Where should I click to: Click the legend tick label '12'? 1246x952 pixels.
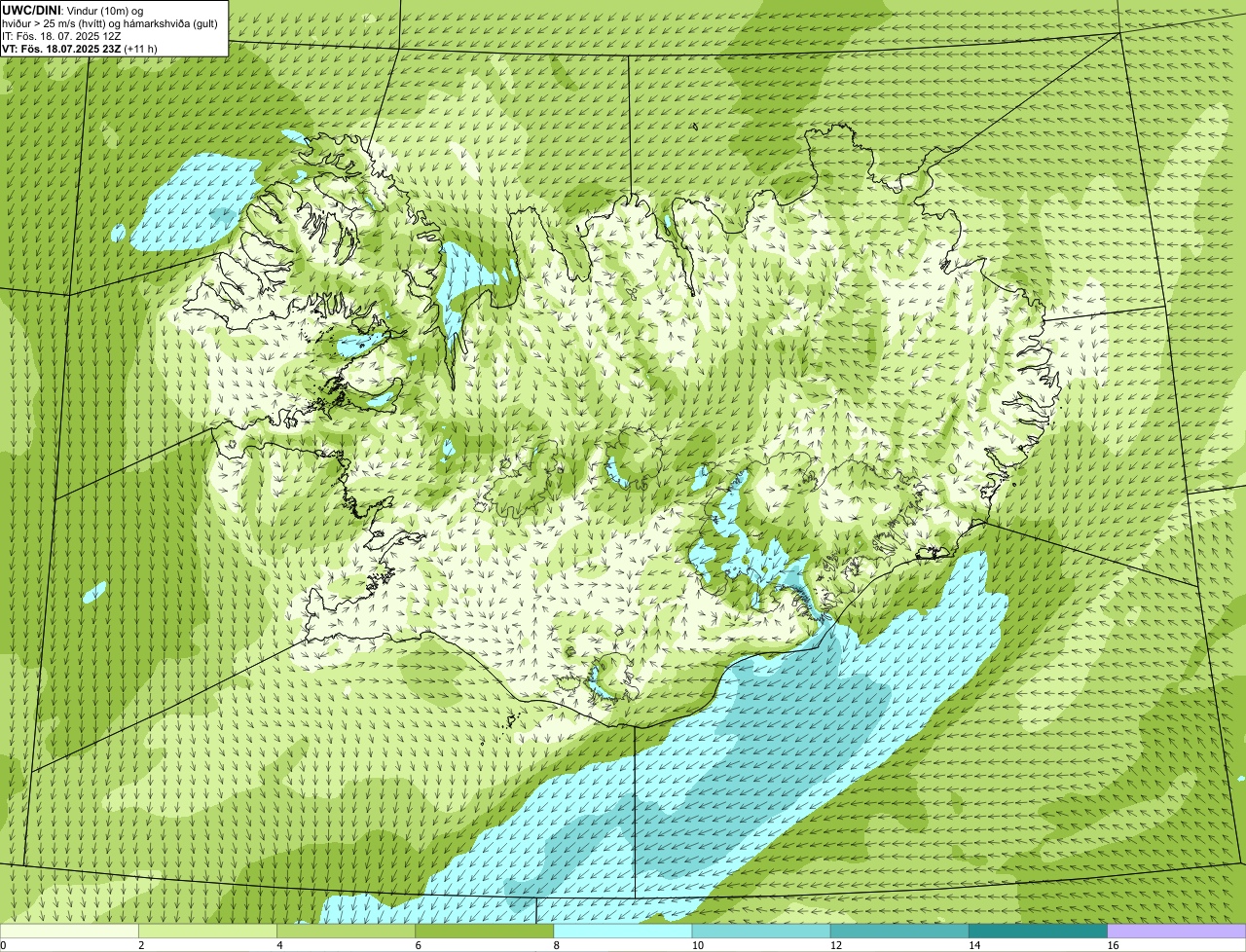pyautogui.click(x=836, y=945)
